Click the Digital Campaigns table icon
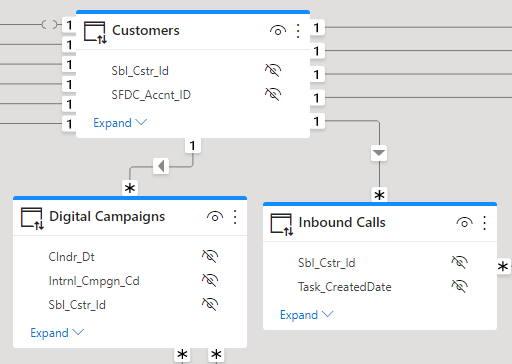512x364 pixels. (32, 219)
